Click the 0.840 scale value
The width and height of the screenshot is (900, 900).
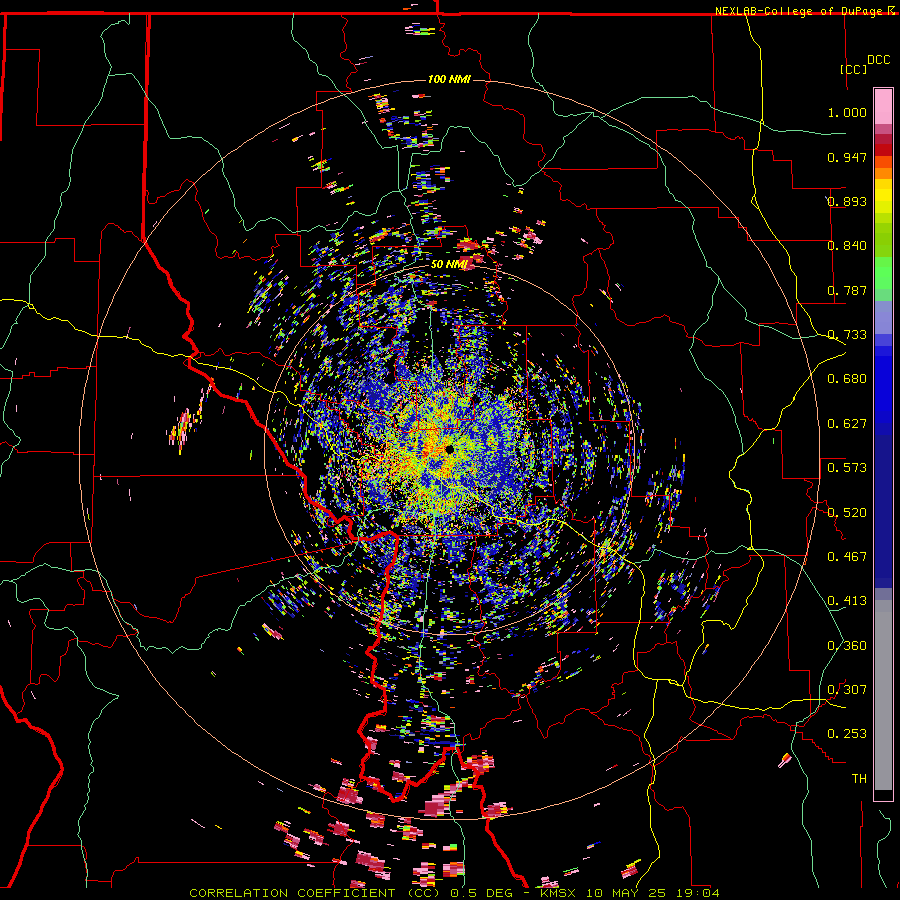coord(847,246)
